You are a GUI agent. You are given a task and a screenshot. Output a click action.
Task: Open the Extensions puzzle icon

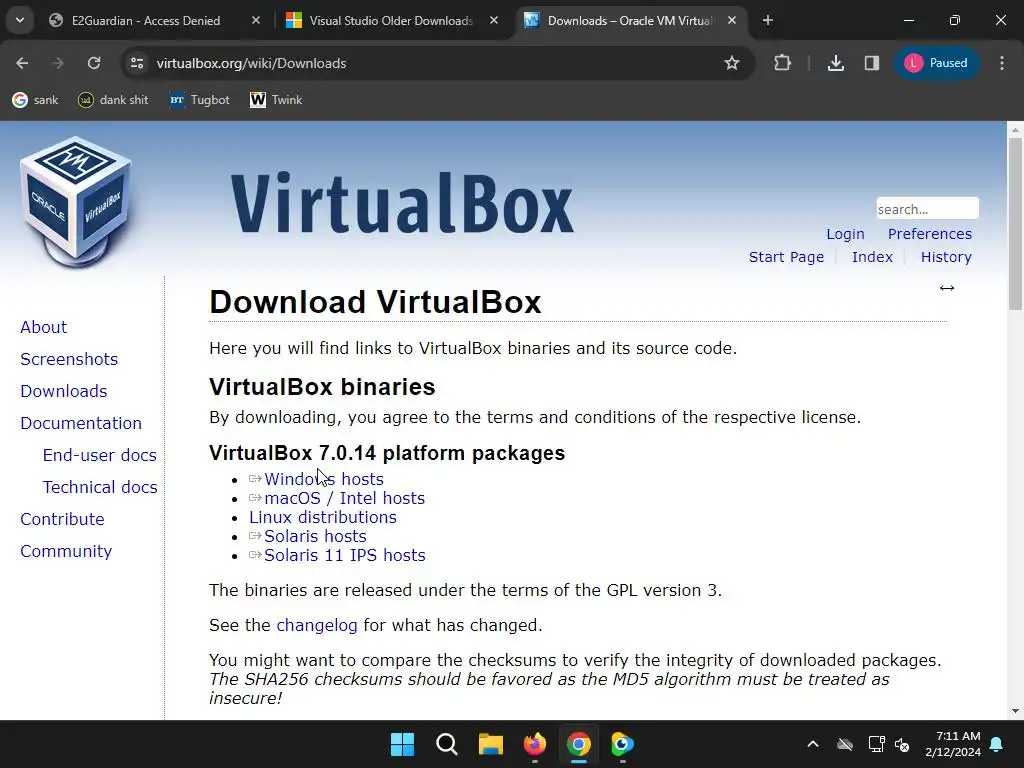tap(782, 63)
